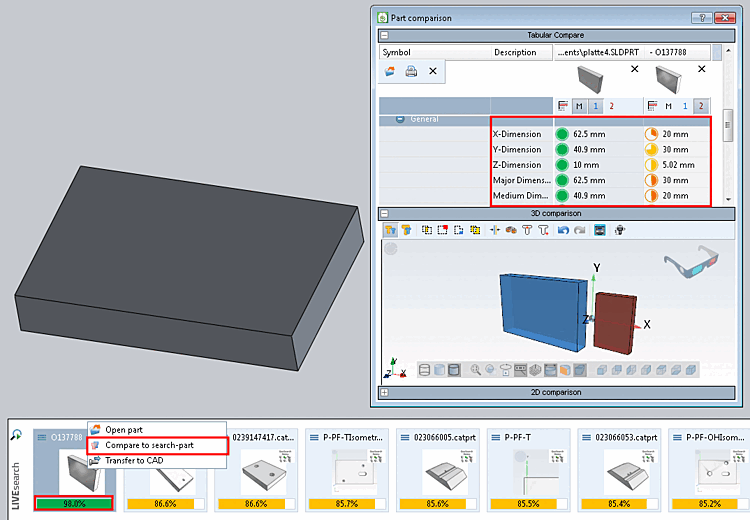This screenshot has height=520, width=750.
Task: Select the X-Dimension row label
Action: [518, 134]
